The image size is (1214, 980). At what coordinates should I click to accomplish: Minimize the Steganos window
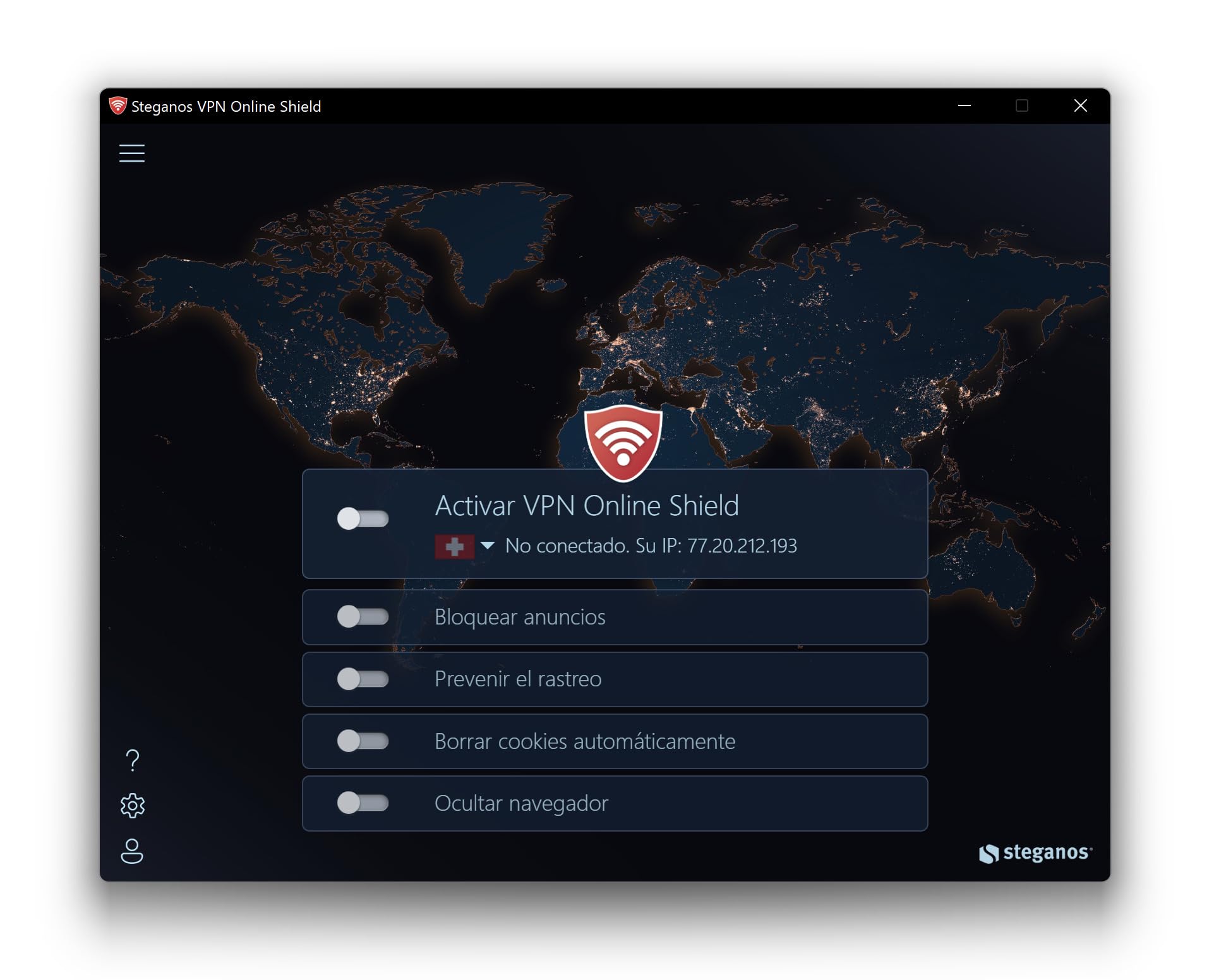[965, 106]
